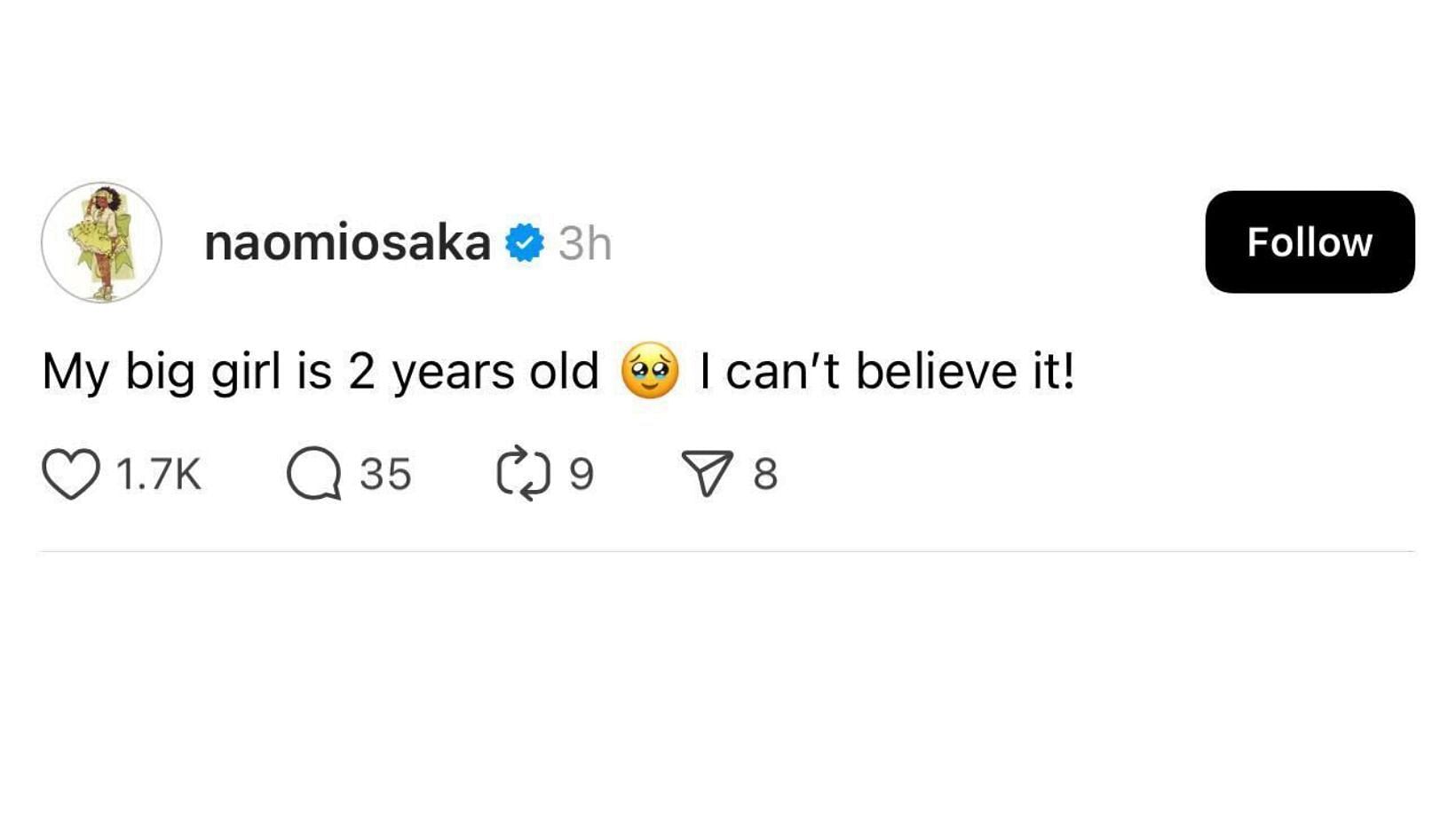Click the word "girl" in the post

click(245, 371)
